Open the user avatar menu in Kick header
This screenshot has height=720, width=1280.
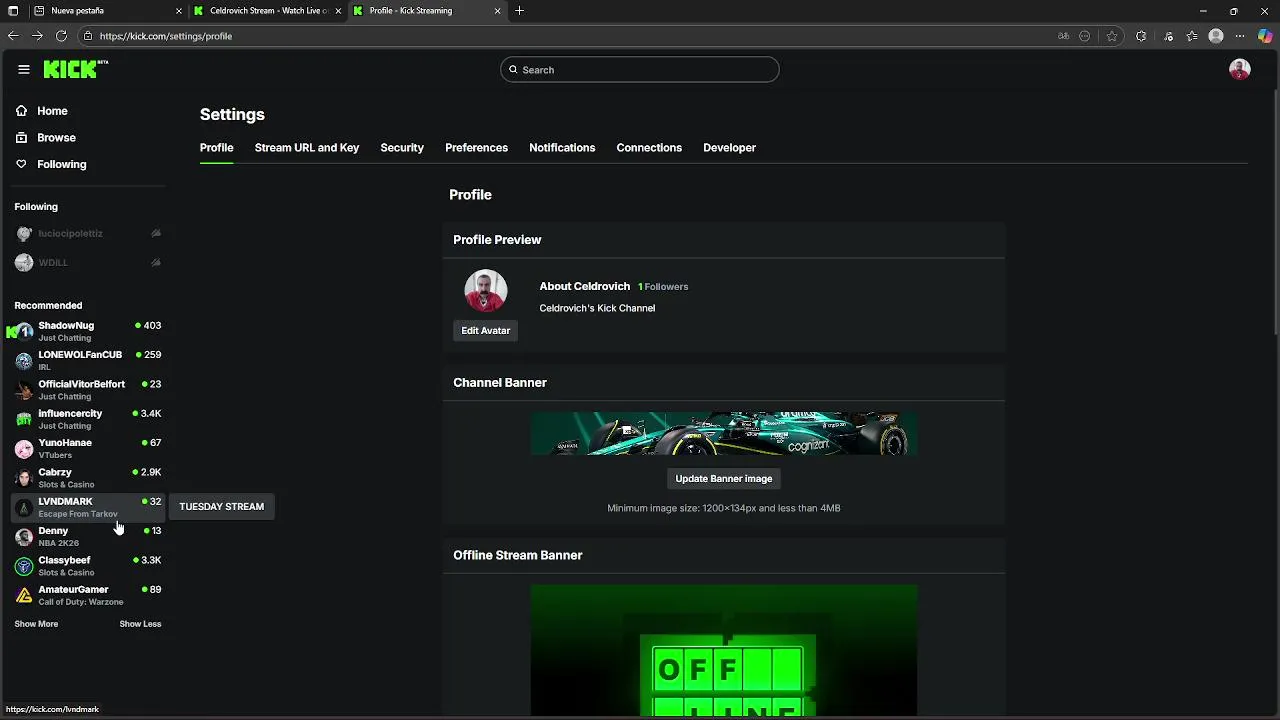click(1239, 69)
